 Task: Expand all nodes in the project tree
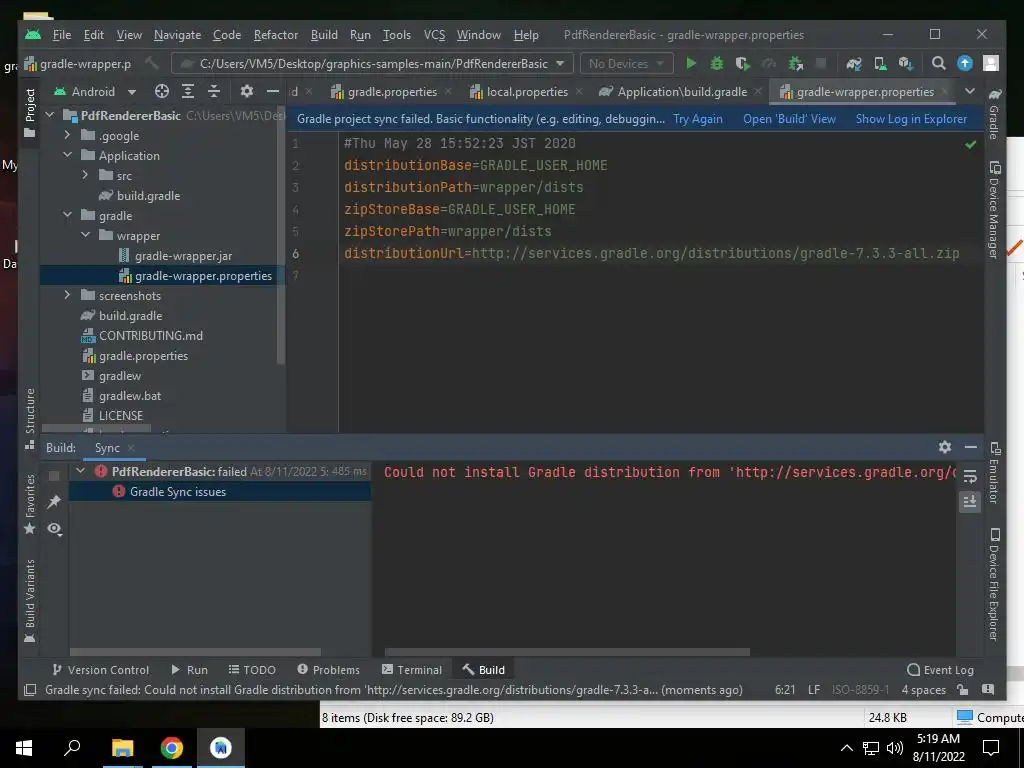[187, 91]
